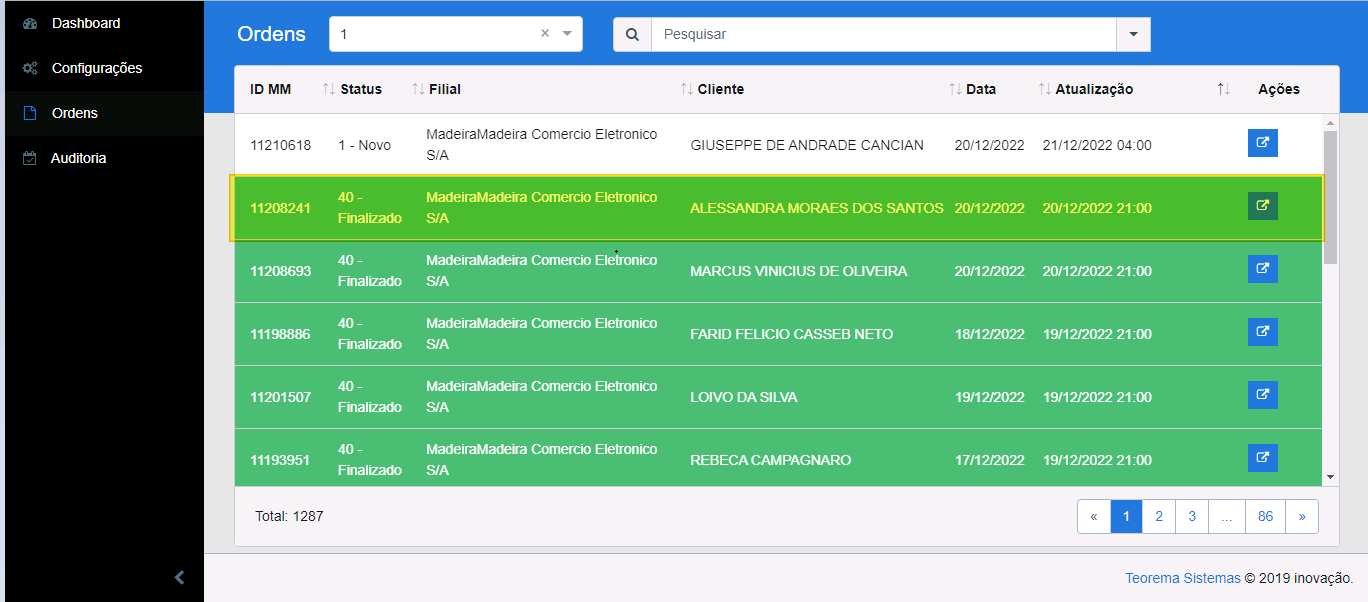The image size is (1368, 602).
Task: Sort by Data column arrows
Action: pyautogui.click(x=955, y=89)
